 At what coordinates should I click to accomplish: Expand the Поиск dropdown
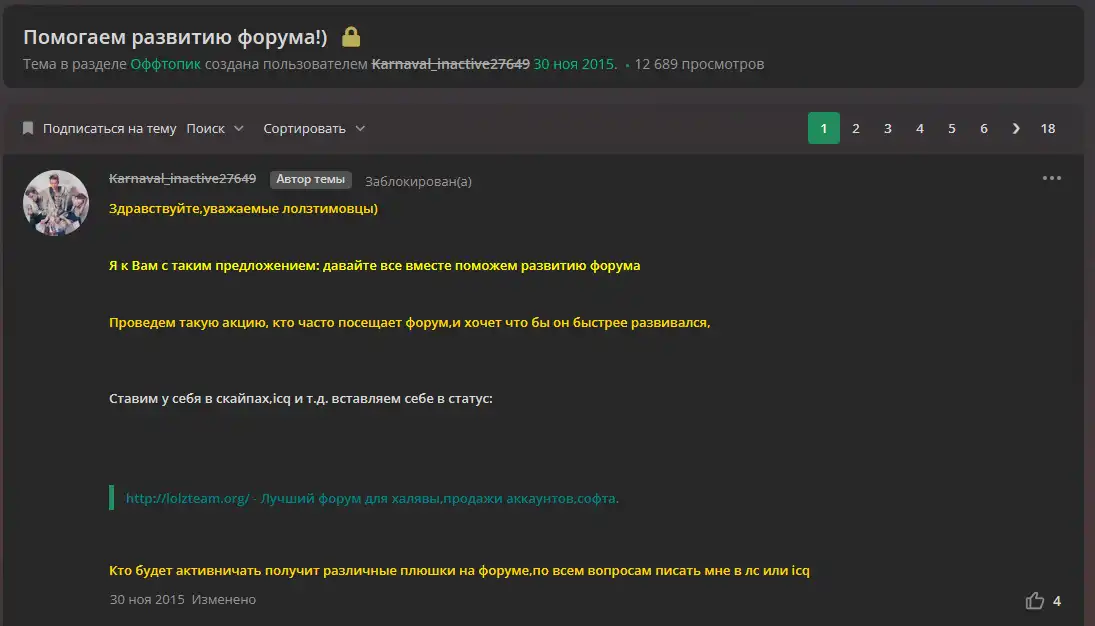pyautogui.click(x=215, y=129)
